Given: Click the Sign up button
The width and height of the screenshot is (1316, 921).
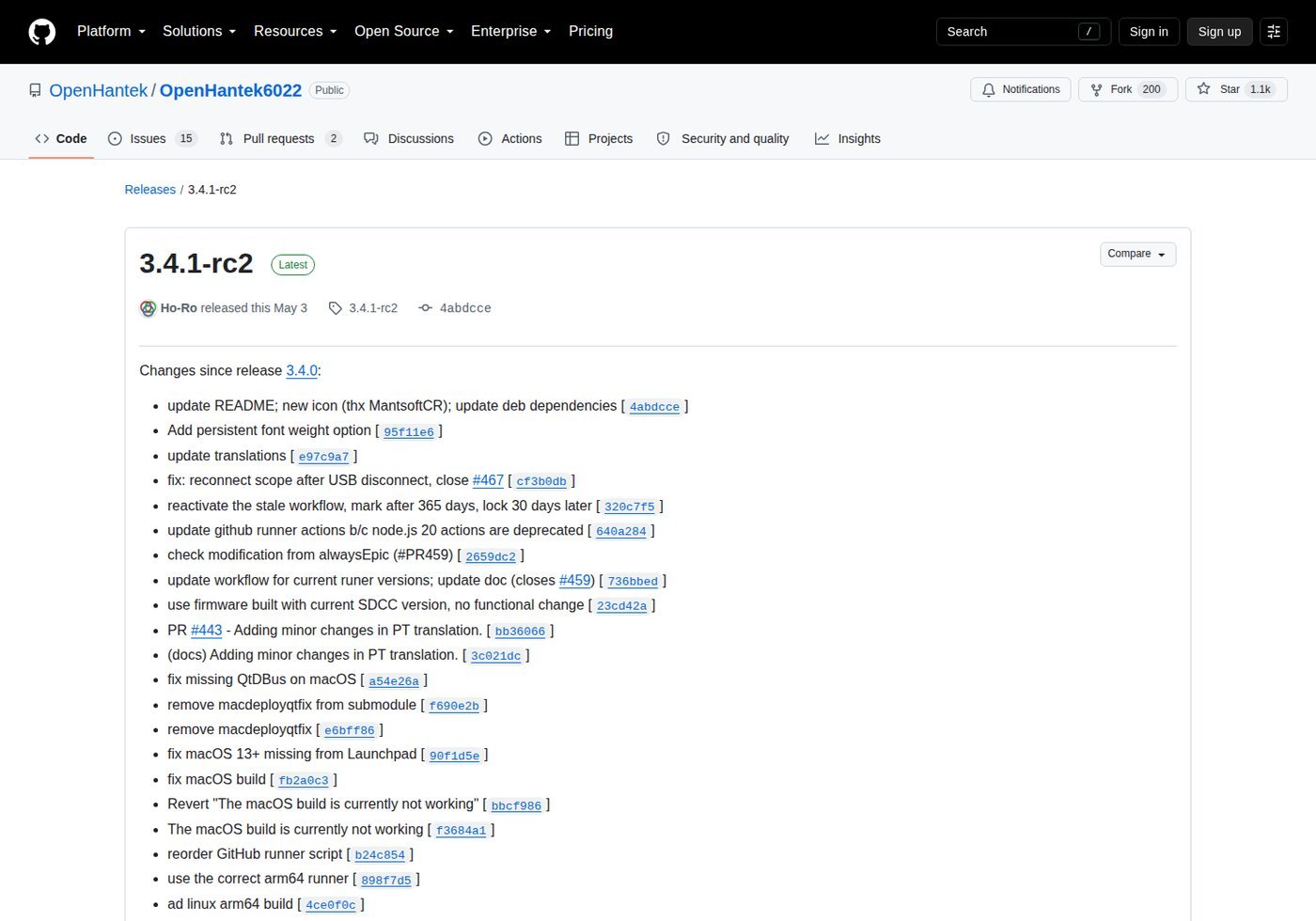Looking at the screenshot, I should point(1219,32).
